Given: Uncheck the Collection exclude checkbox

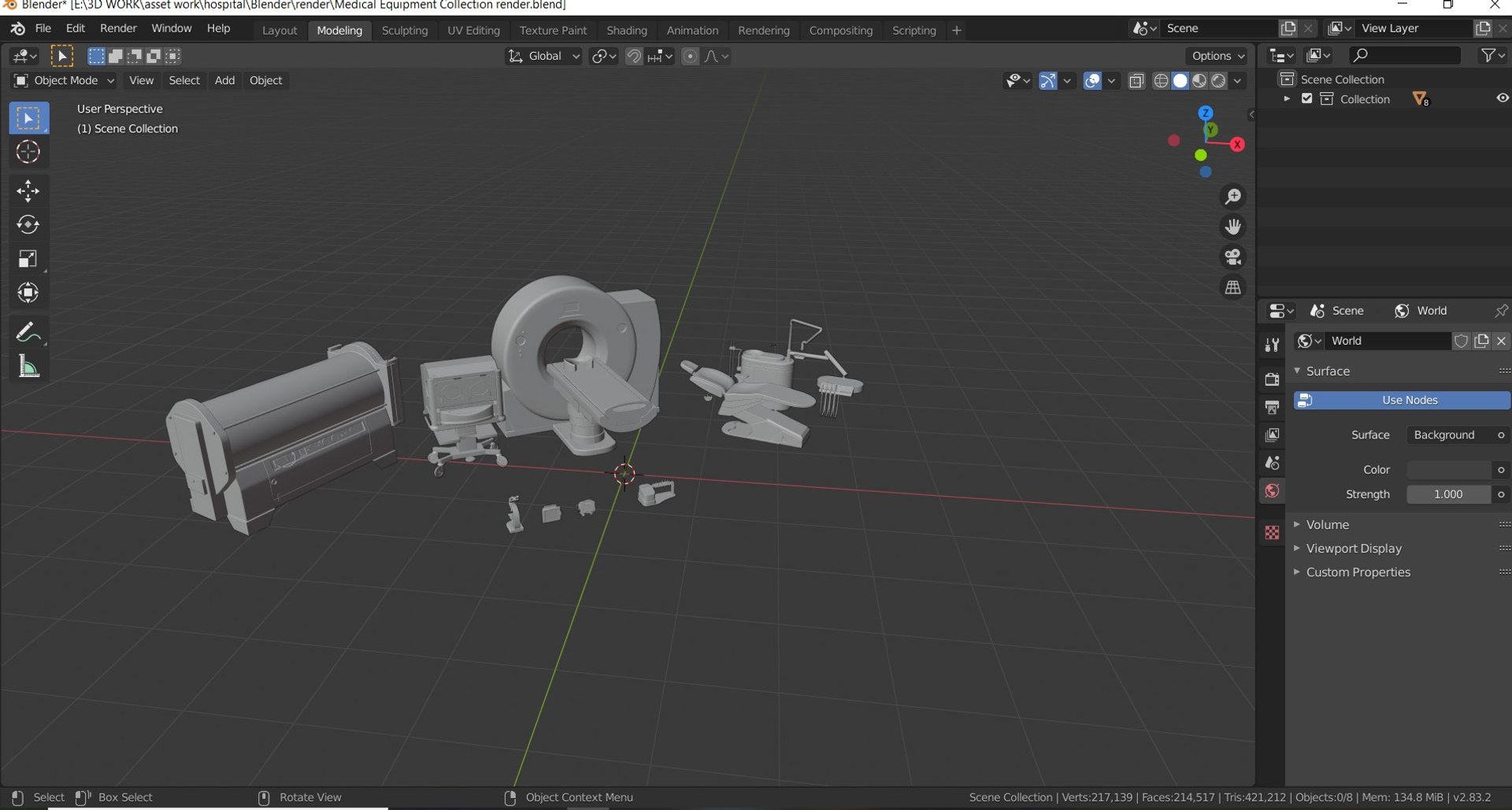Looking at the screenshot, I should point(1307,99).
